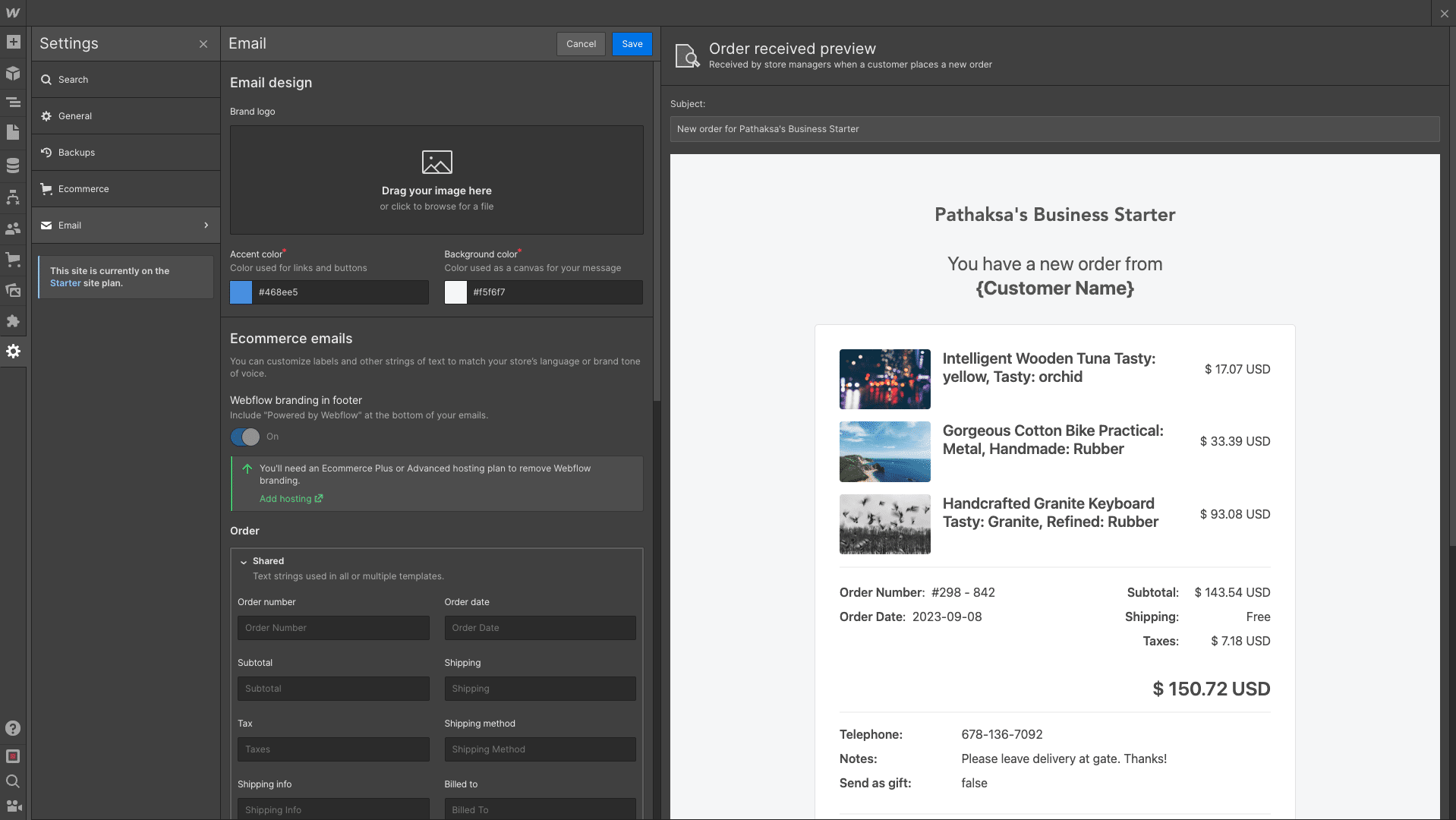The height and width of the screenshot is (820, 1456).
Task: Open the Apps puzzle piece icon
Action: coord(13,321)
